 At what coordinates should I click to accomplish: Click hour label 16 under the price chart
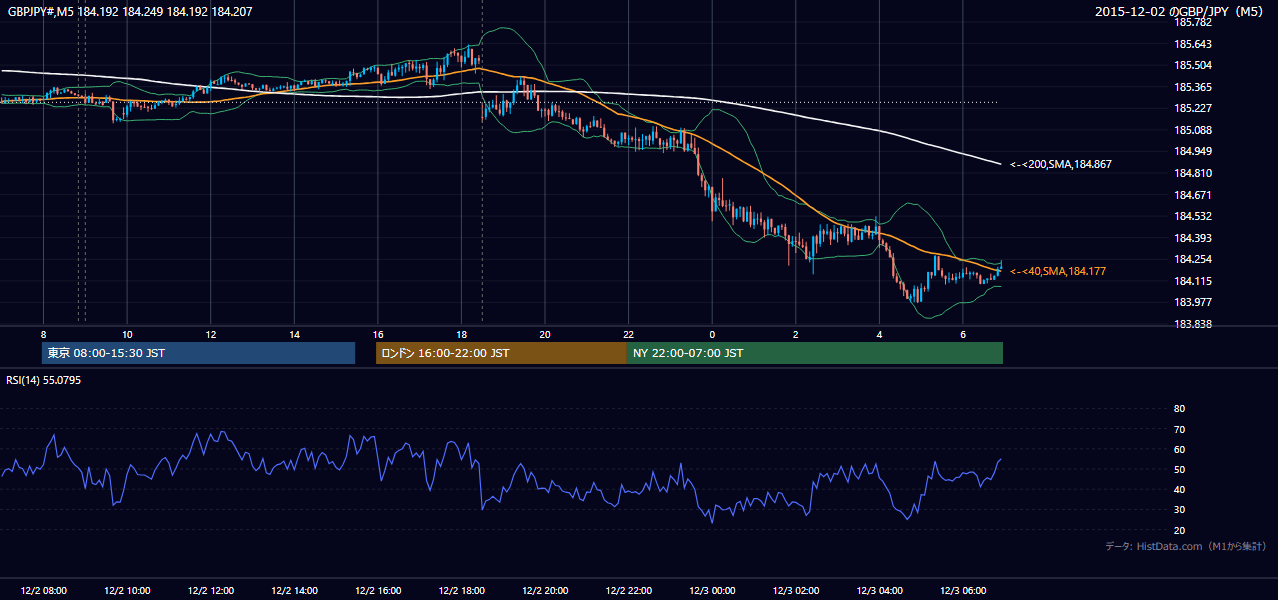[x=378, y=333]
